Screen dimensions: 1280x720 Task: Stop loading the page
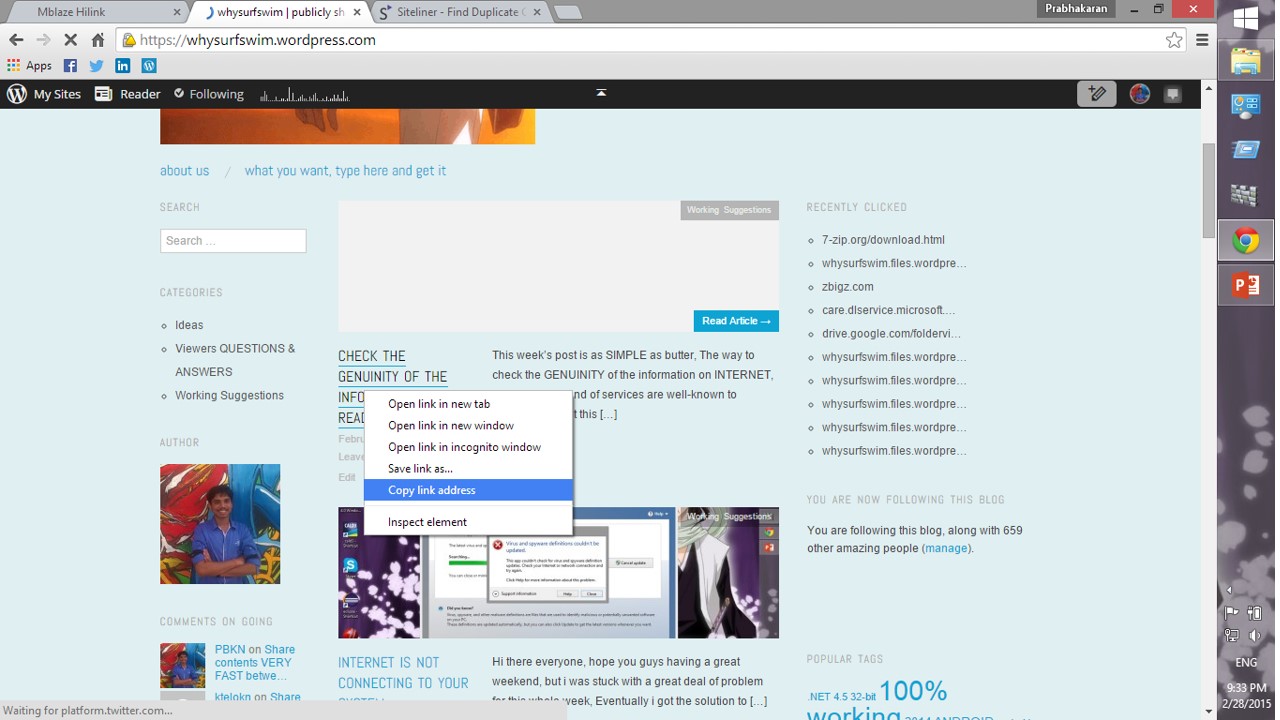tap(70, 40)
